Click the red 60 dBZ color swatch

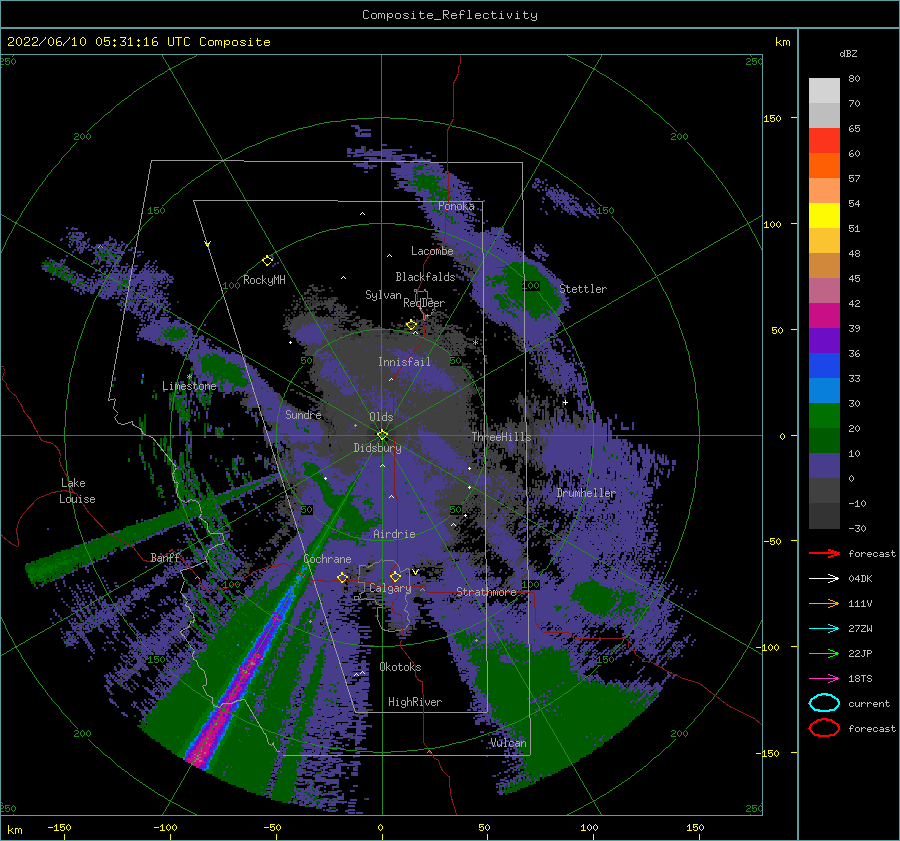pyautogui.click(x=824, y=141)
